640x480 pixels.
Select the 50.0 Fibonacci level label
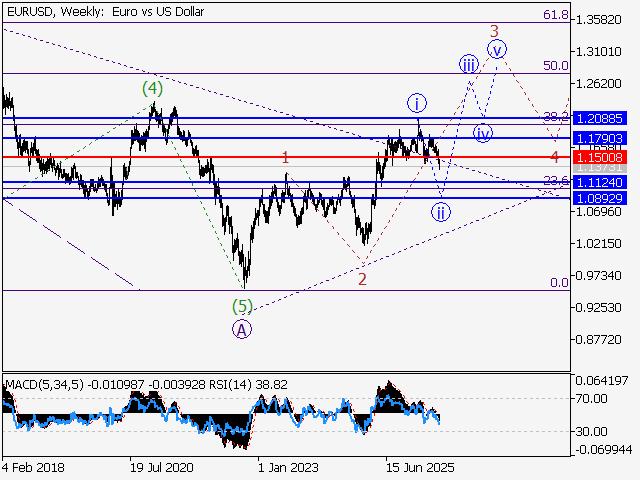(x=556, y=65)
